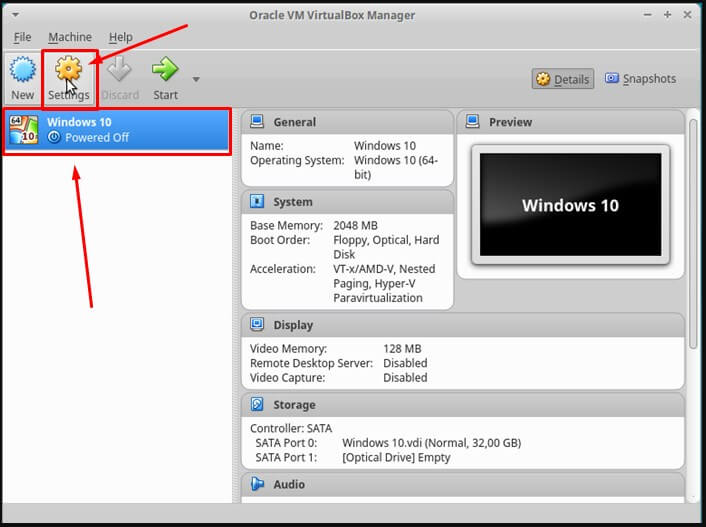Click the Details gear icon

[x=543, y=79]
